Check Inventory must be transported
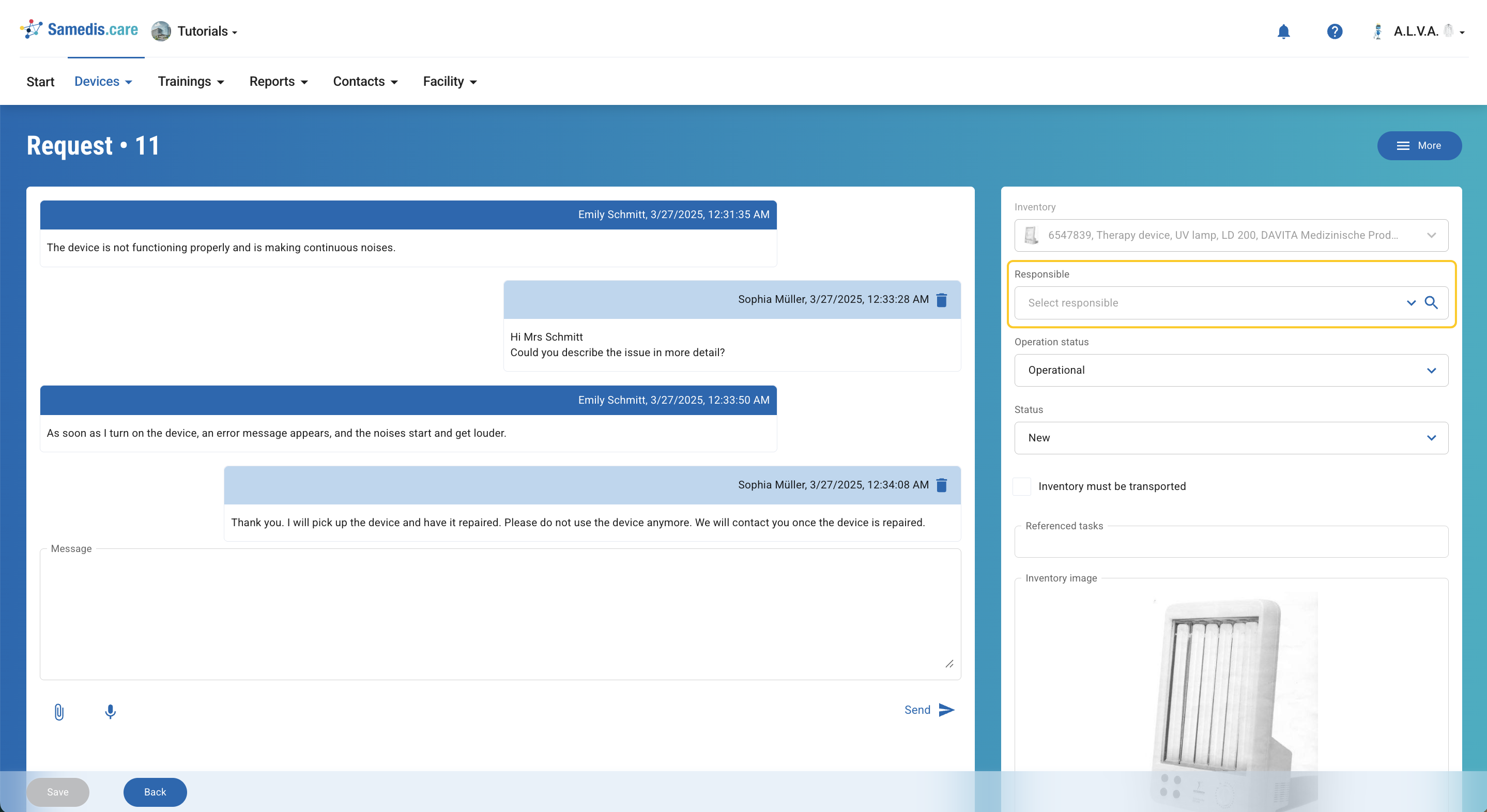The image size is (1487, 812). pyautogui.click(x=1022, y=486)
